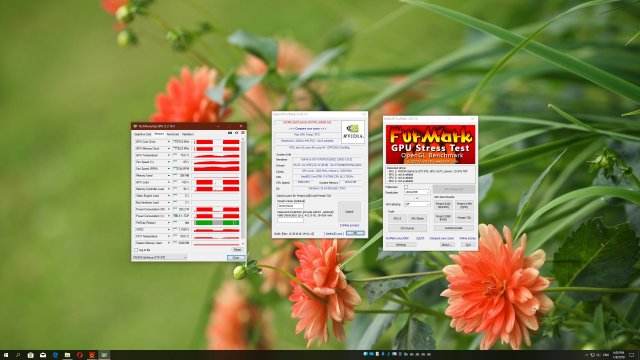Open Opera browser from the taskbar
640x360 pixels.
80,355
